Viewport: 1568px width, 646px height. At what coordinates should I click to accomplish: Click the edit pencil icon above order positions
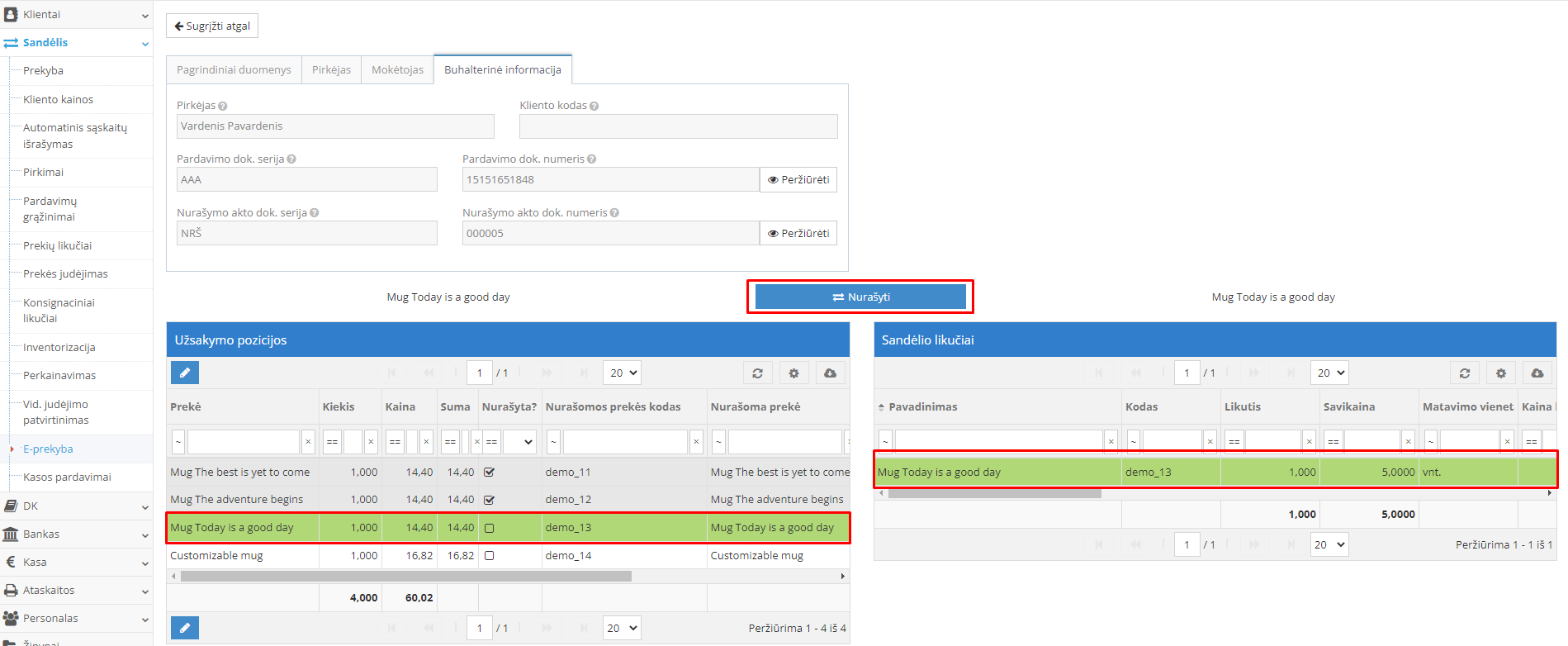point(185,373)
